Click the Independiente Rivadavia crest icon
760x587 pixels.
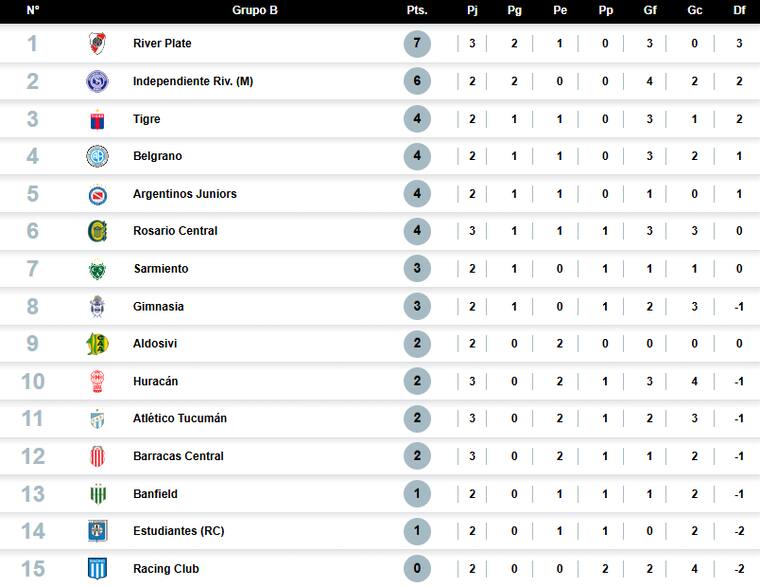97,81
